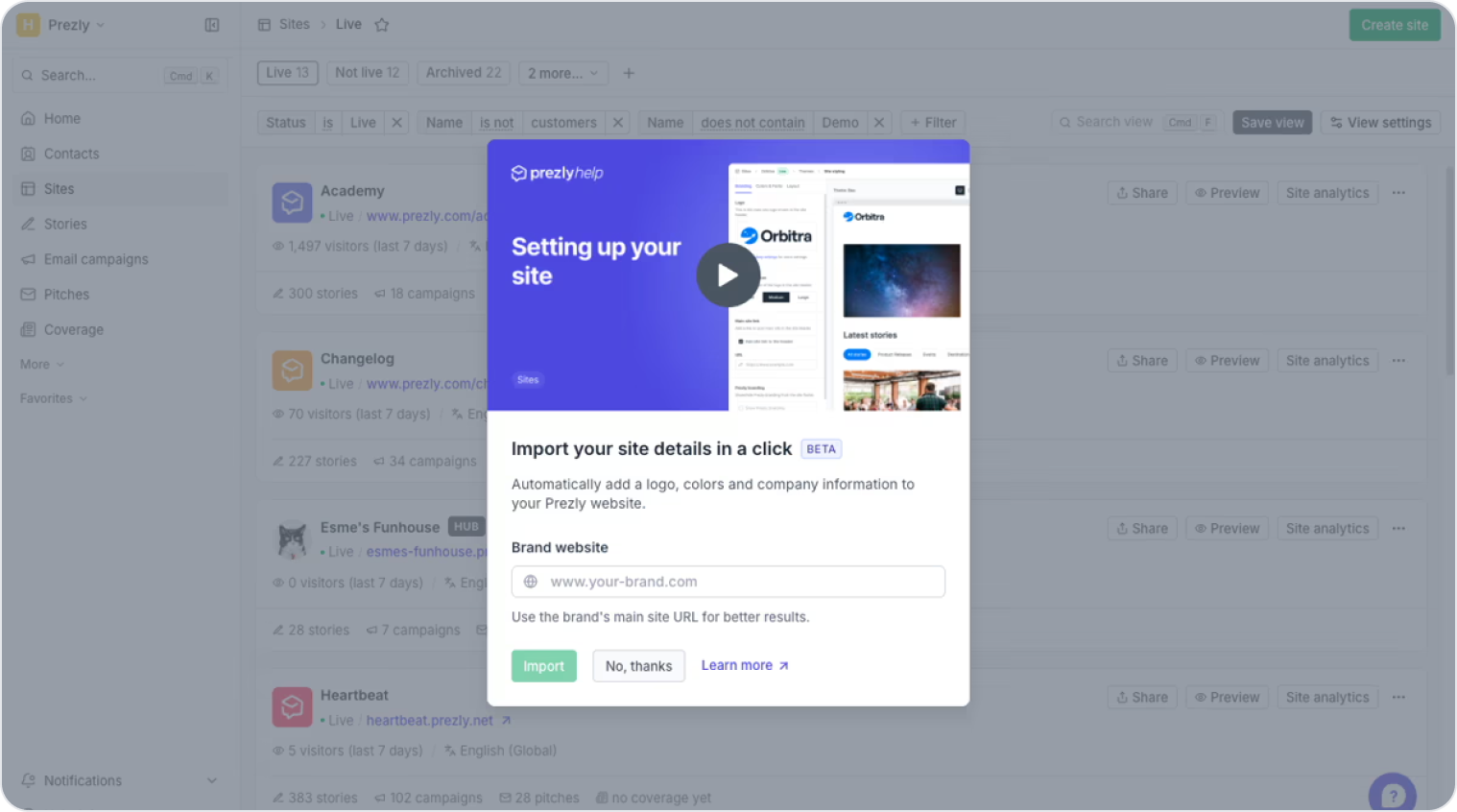Select the Live 13 tab
Screen dimensions: 1457x812
click(287, 73)
